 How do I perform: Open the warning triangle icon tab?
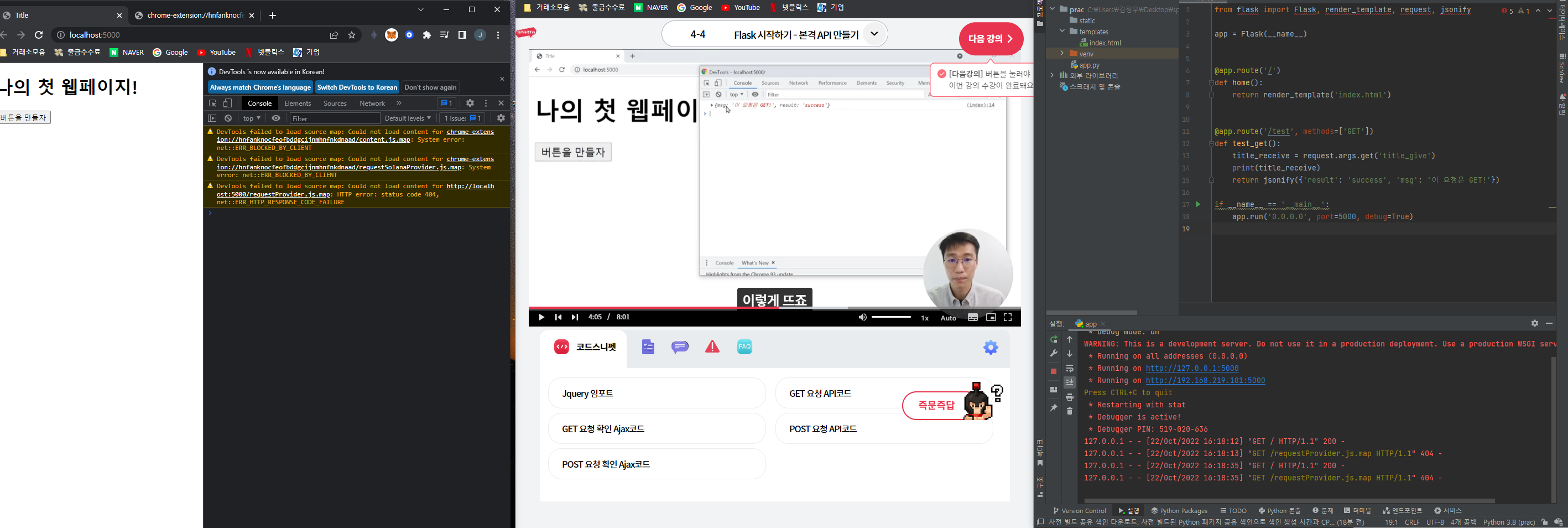[712, 347]
